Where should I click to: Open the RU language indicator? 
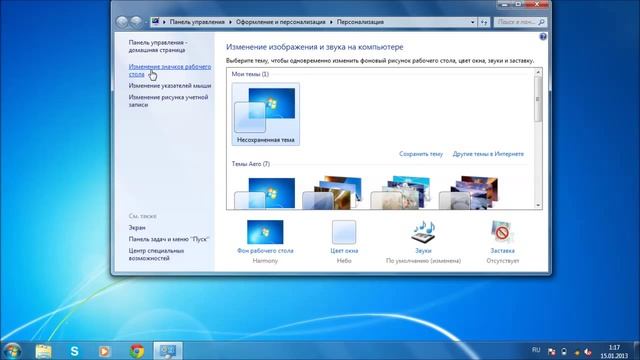536,350
